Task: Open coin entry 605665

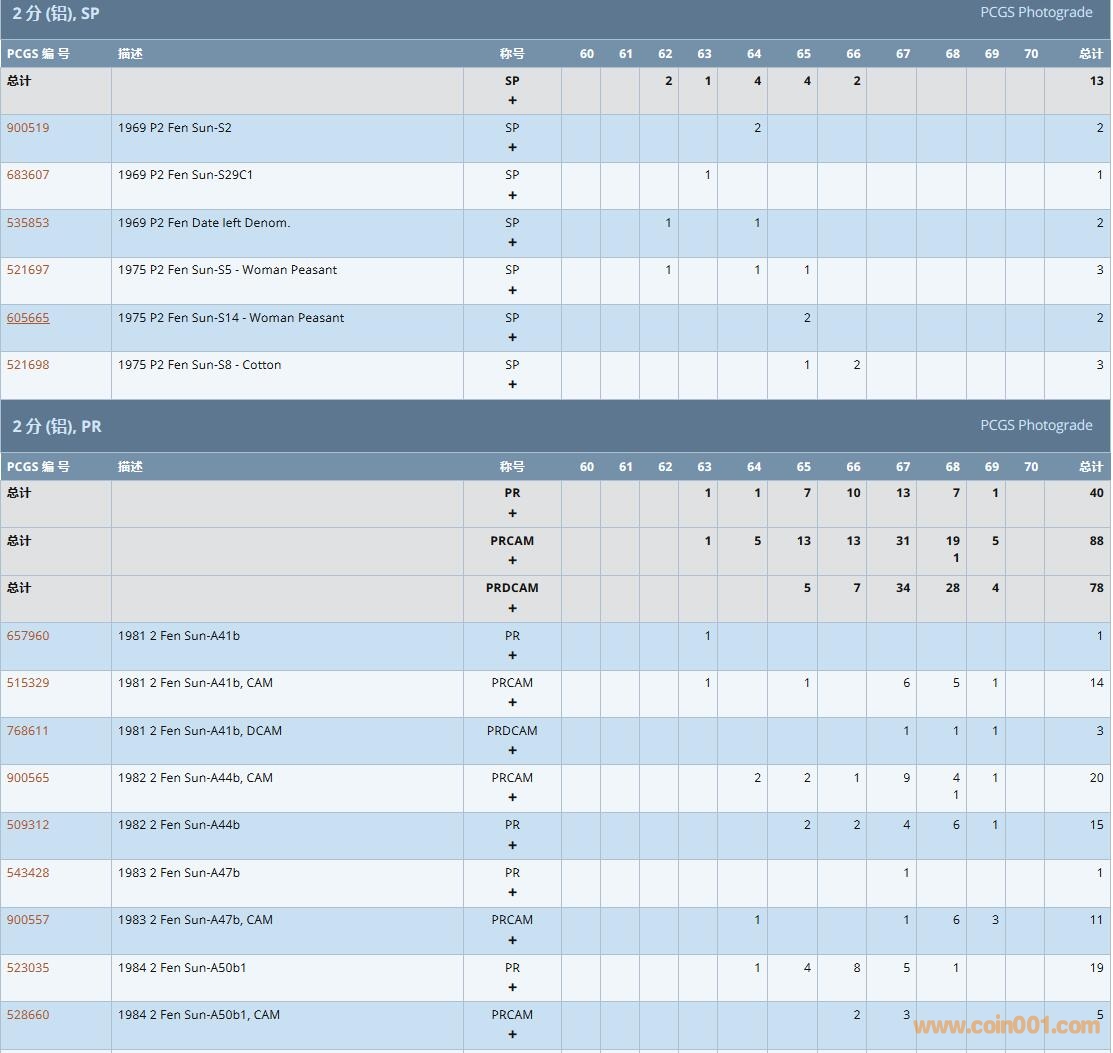Action: coord(28,318)
